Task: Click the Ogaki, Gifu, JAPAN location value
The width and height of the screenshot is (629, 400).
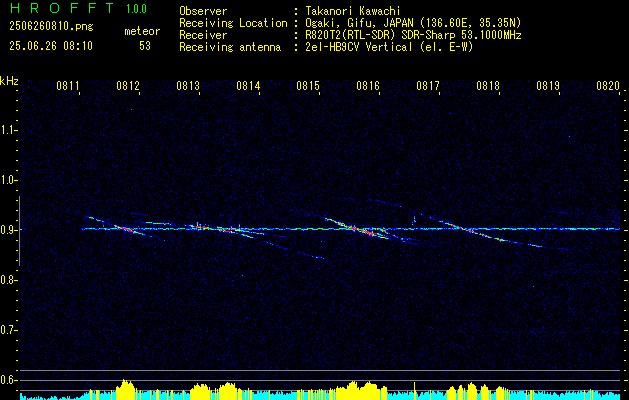Action: tap(413, 23)
